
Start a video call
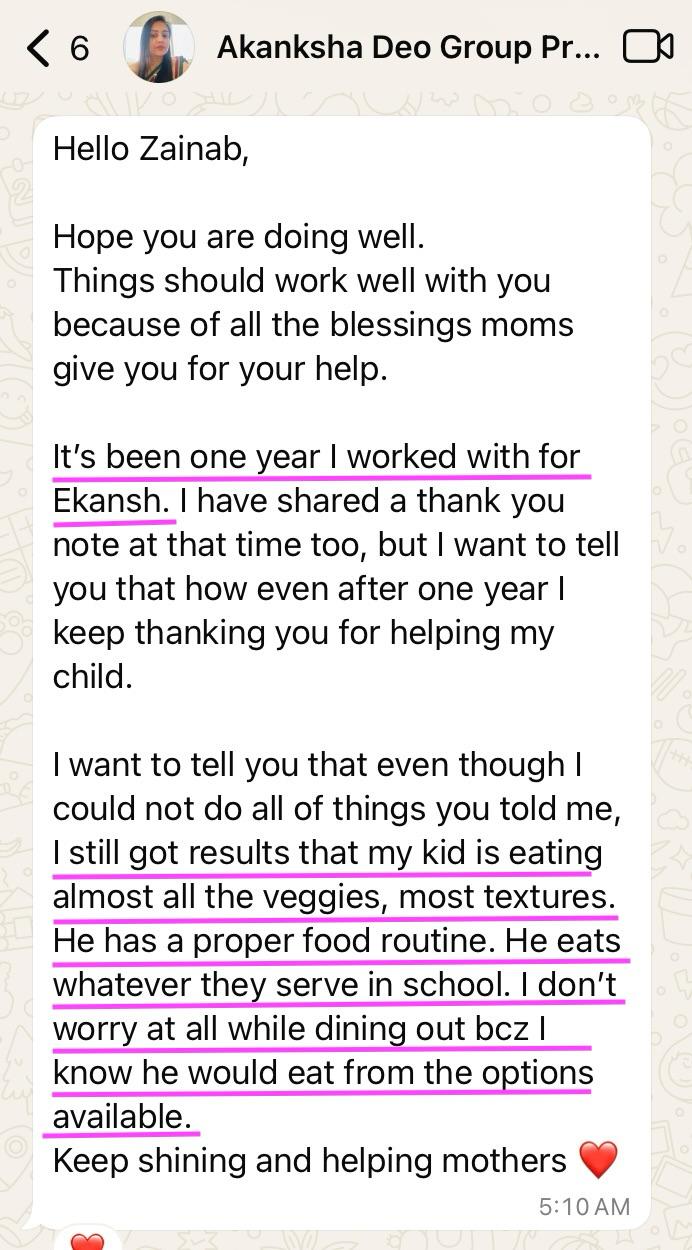[647, 47]
